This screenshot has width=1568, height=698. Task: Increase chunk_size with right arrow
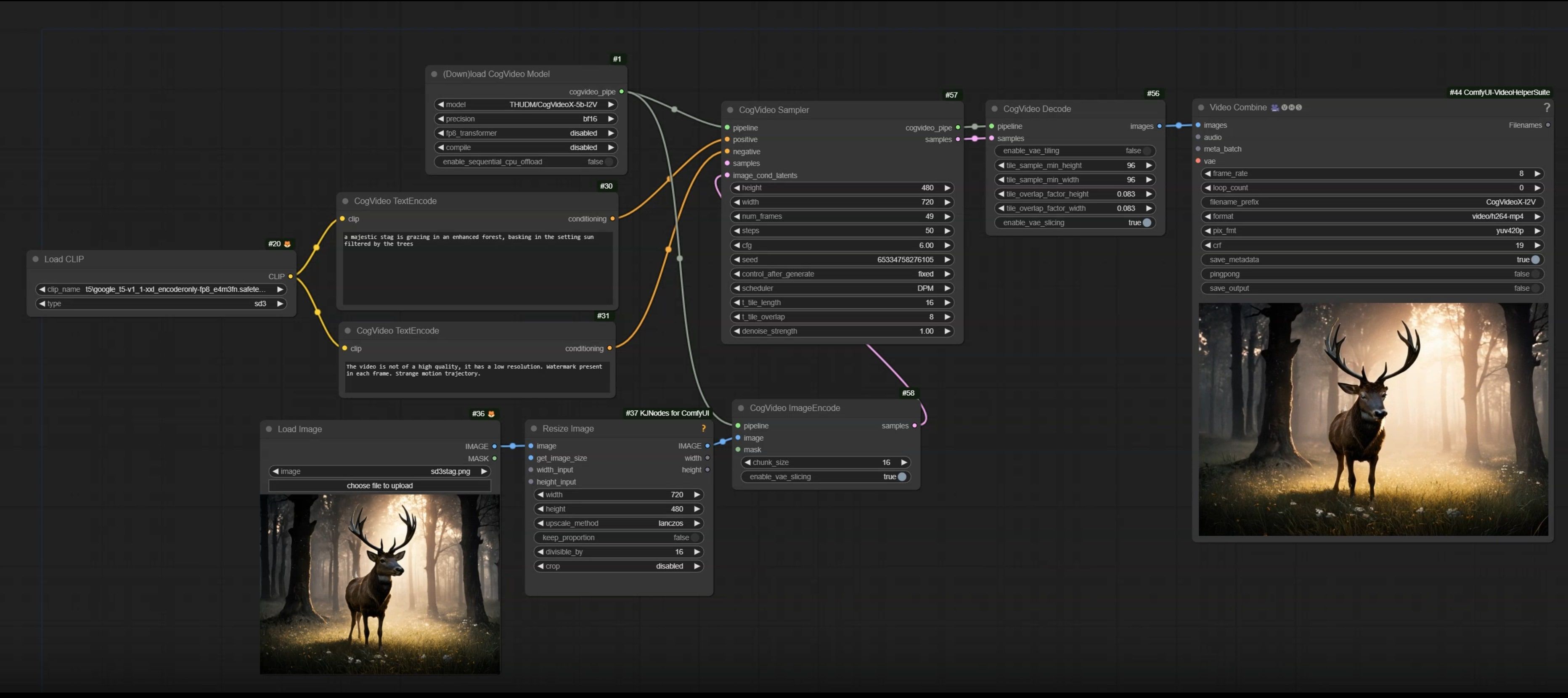coord(903,463)
